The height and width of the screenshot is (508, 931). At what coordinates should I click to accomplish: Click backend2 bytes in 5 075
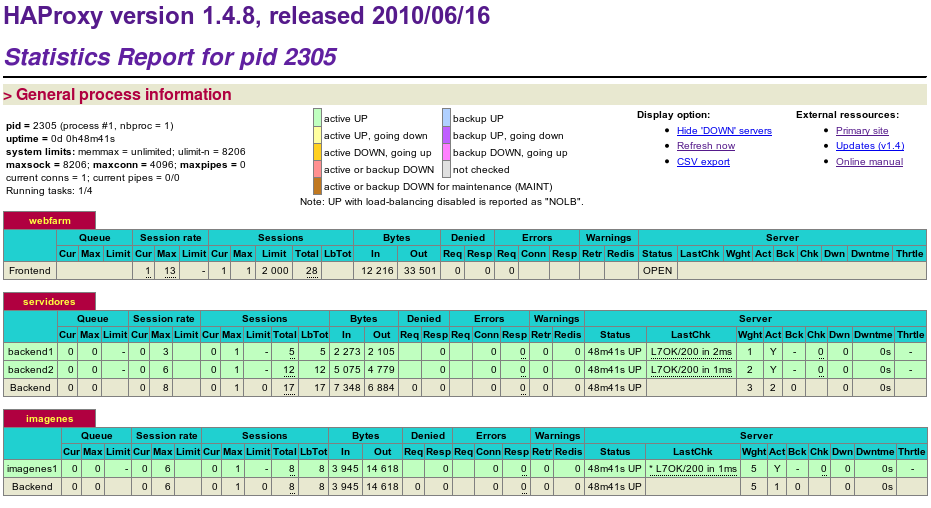coord(347,370)
